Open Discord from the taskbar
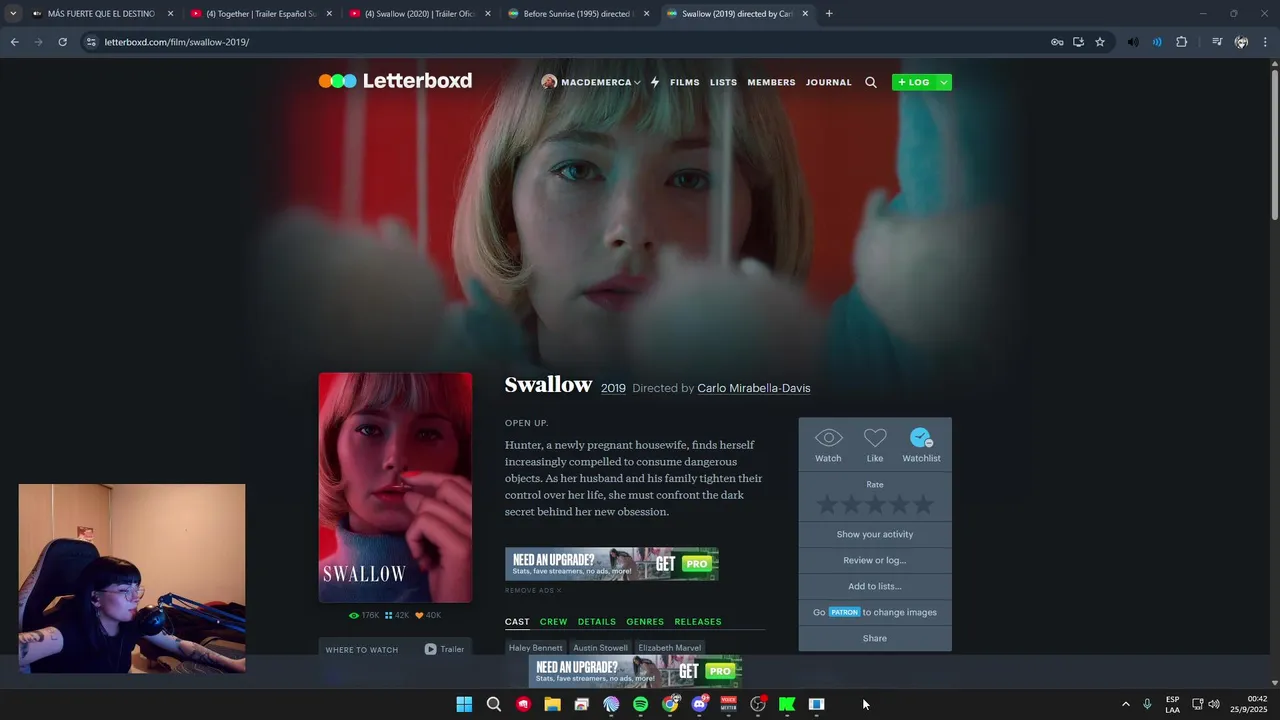Viewport: 1280px width, 720px height. (x=699, y=704)
